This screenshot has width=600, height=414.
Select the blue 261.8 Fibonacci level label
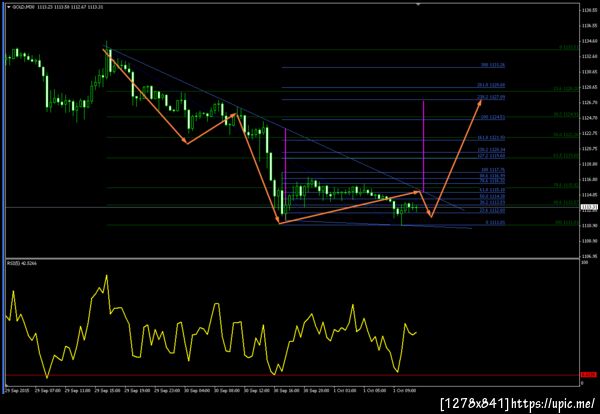tap(491, 85)
